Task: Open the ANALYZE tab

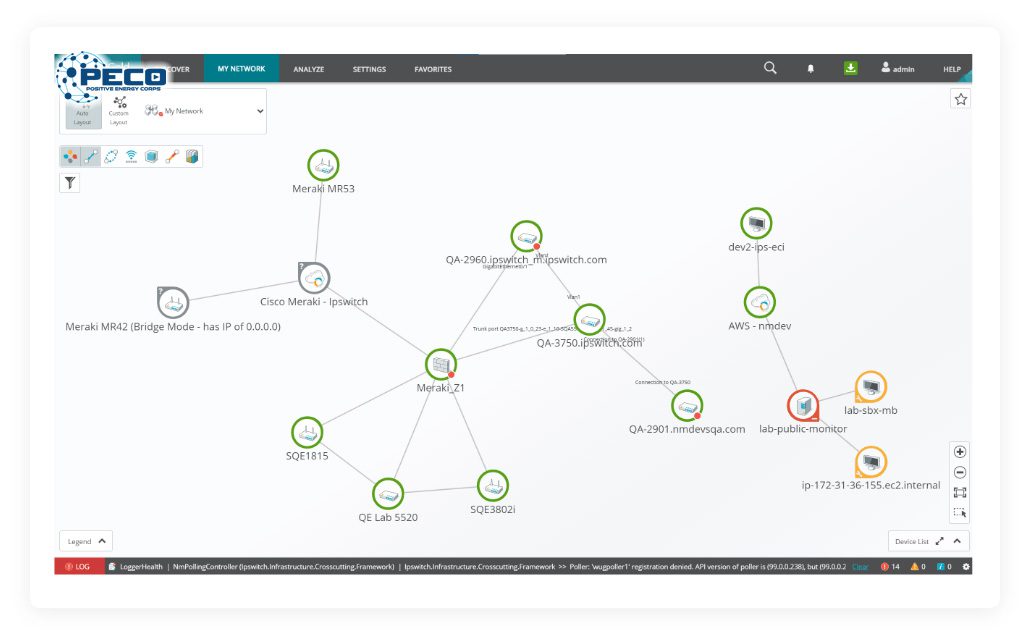Action: coord(309,69)
